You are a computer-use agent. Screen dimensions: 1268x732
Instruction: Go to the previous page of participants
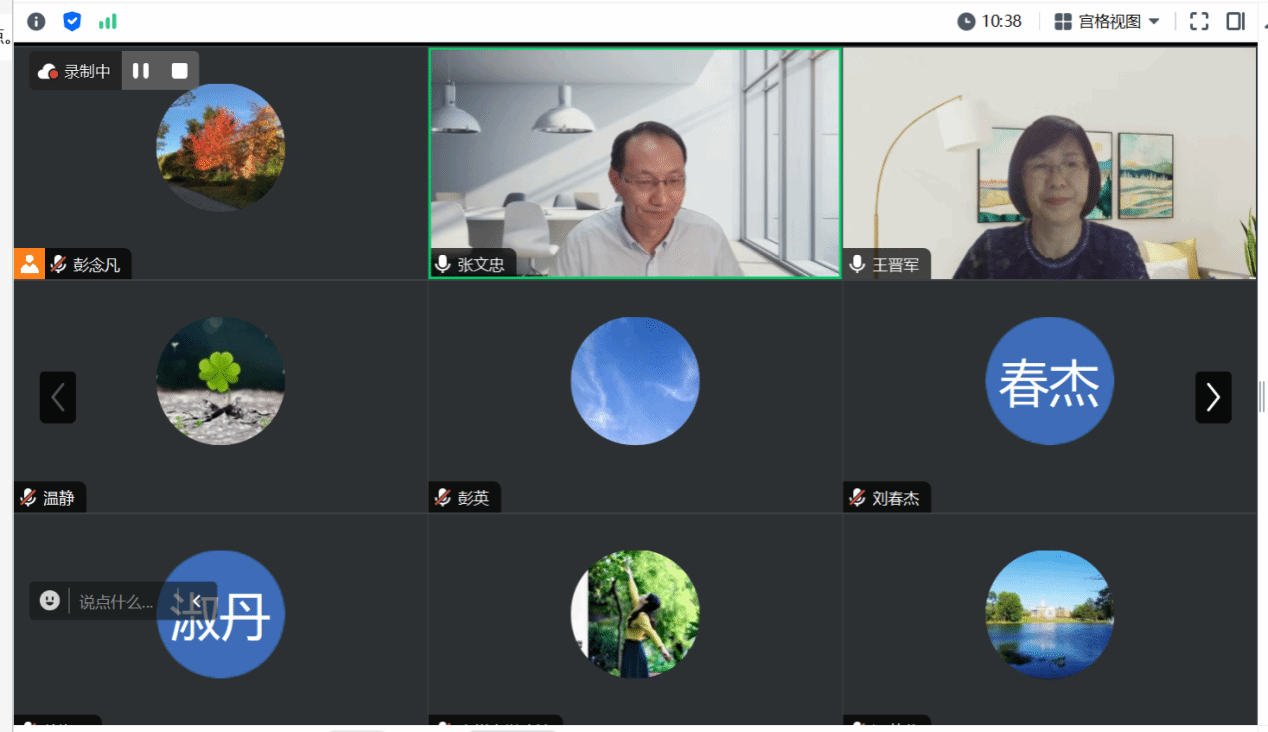coord(58,397)
